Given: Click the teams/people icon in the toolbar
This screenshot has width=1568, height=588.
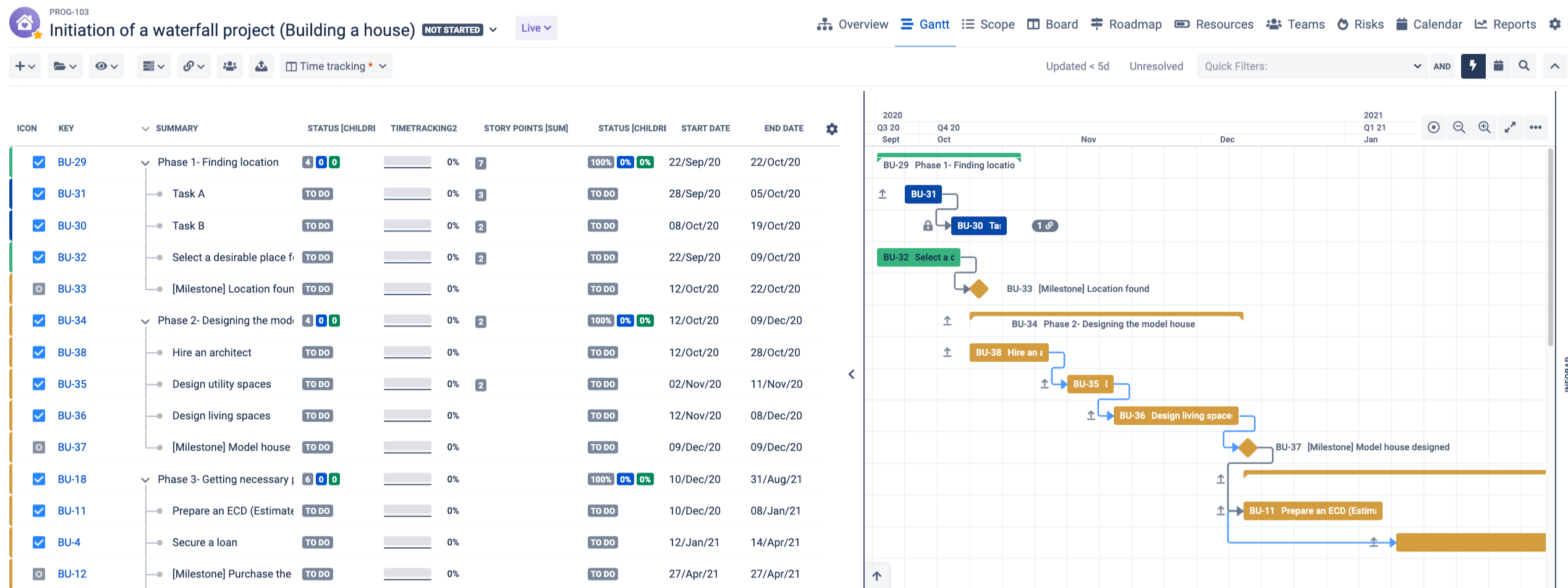Looking at the screenshot, I should coord(230,66).
